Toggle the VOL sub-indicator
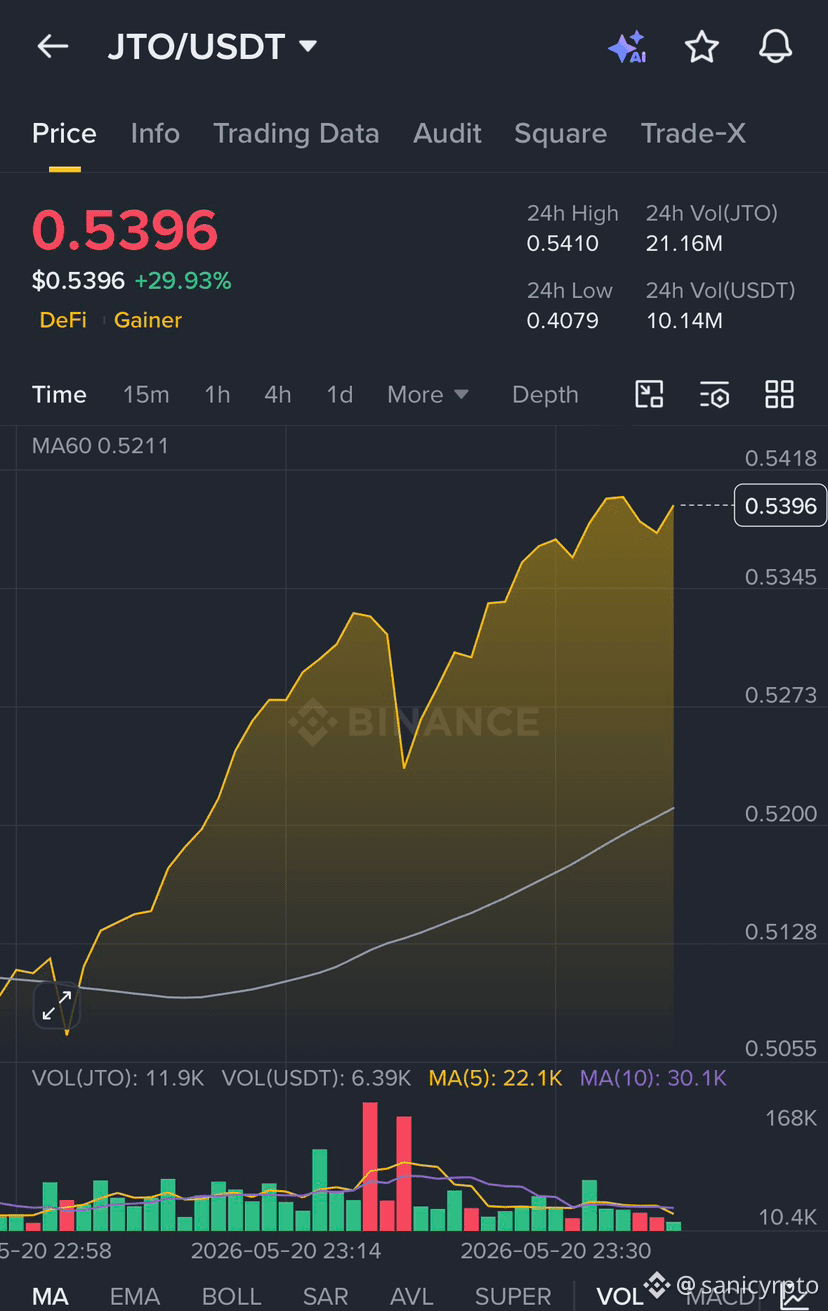The height and width of the screenshot is (1311, 828). coord(620,1297)
